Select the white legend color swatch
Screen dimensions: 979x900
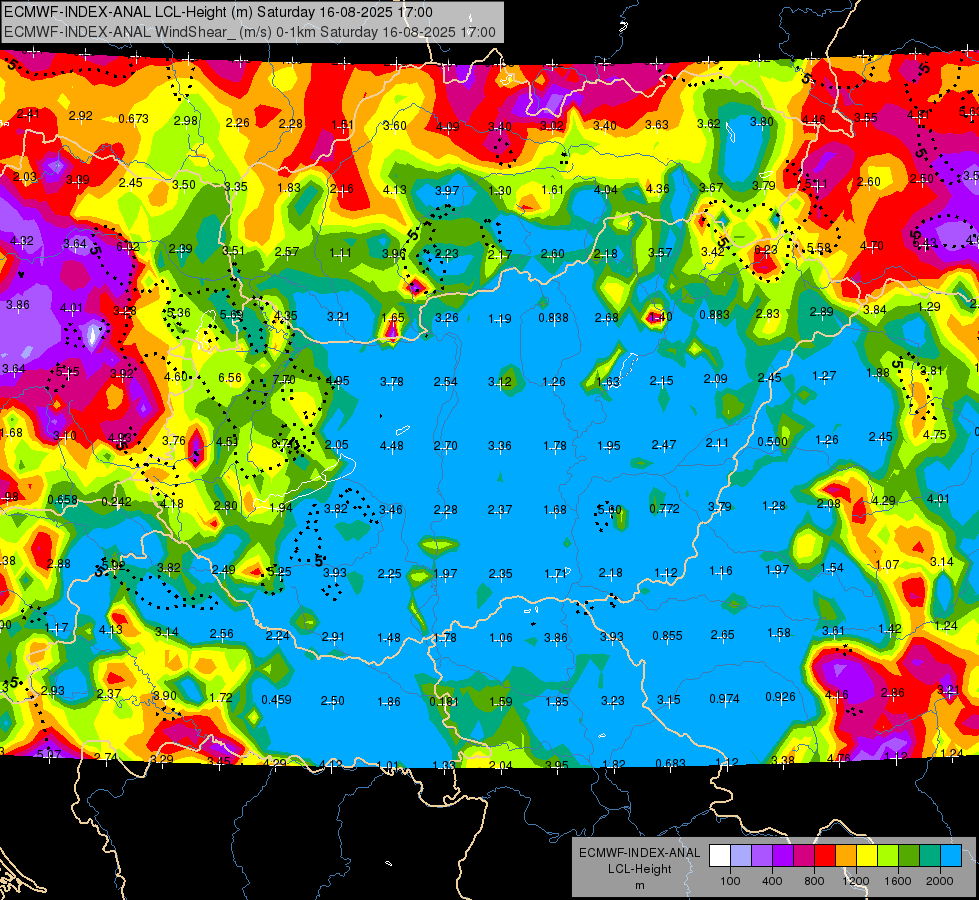click(720, 856)
